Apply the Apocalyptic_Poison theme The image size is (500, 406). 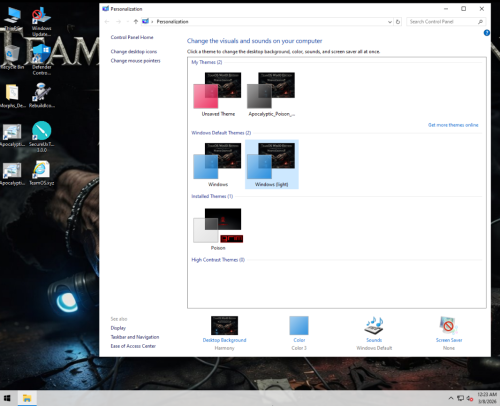point(271,94)
